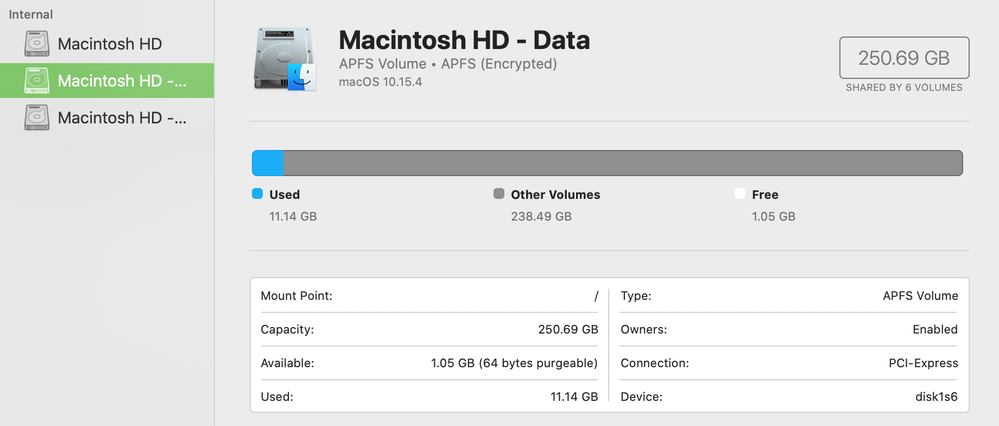Click the Mount Point row in info table
This screenshot has height=426, width=999.
pos(429,296)
